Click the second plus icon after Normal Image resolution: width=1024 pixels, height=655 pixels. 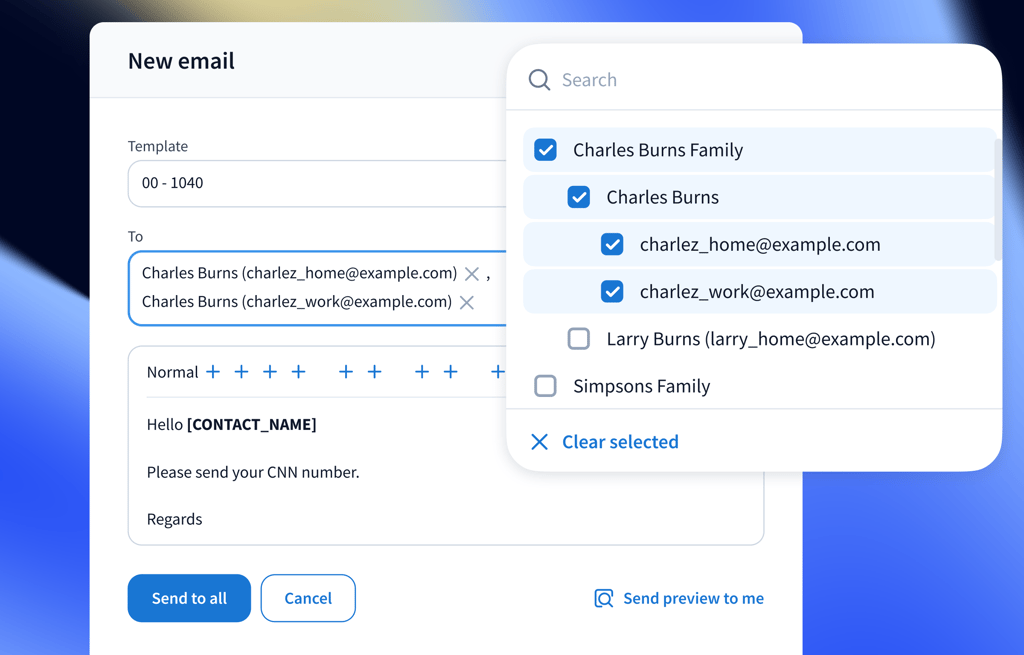(x=241, y=372)
